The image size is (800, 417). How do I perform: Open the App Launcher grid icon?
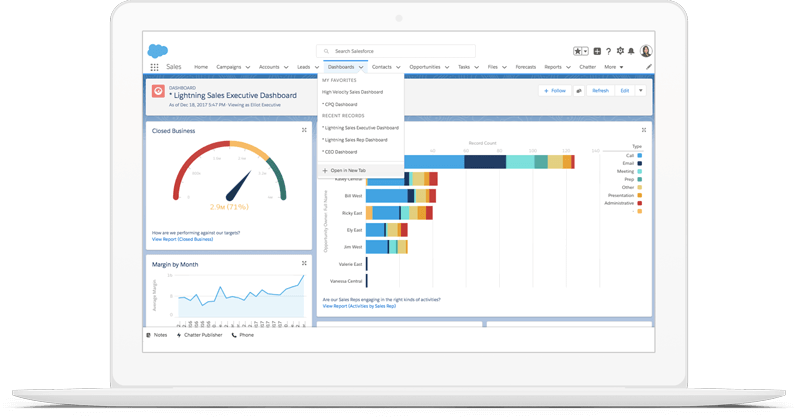pos(154,67)
